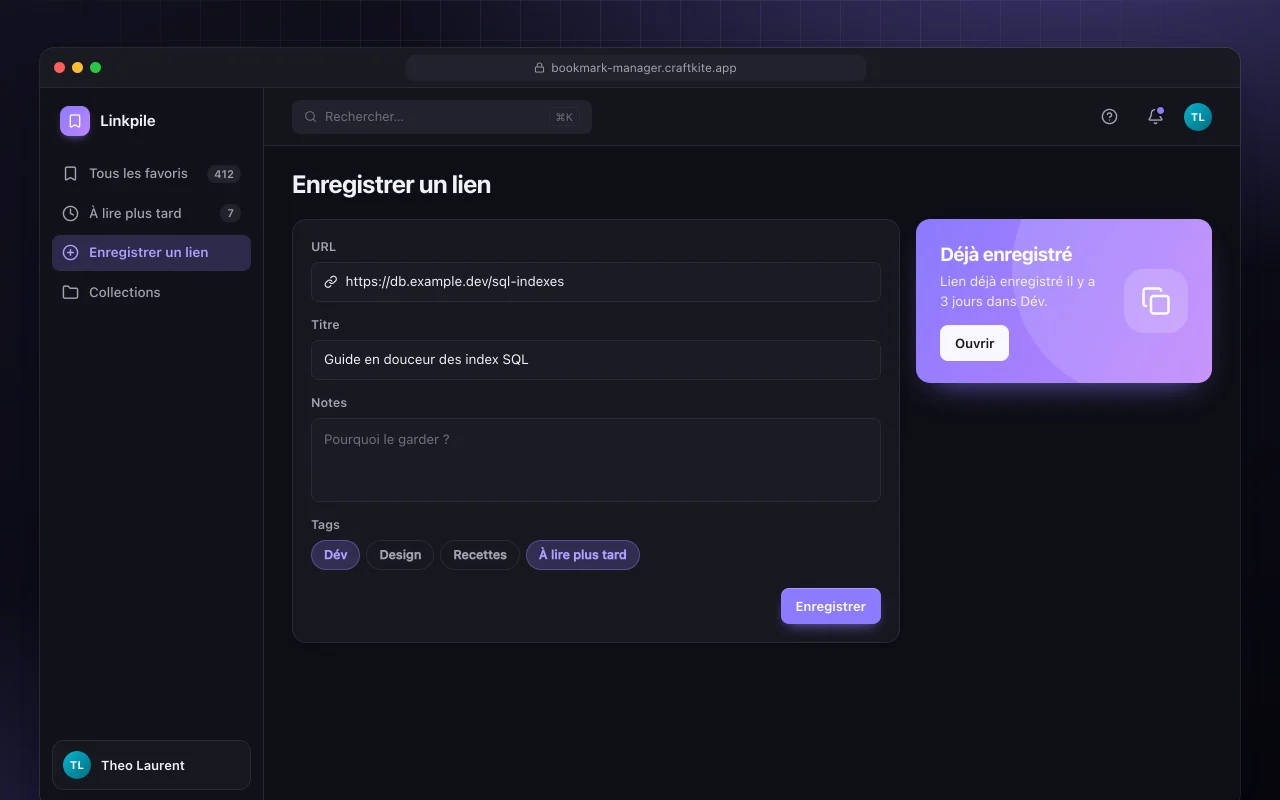Open the help question-mark icon
Screen dimensions: 1280x800
tap(1109, 117)
